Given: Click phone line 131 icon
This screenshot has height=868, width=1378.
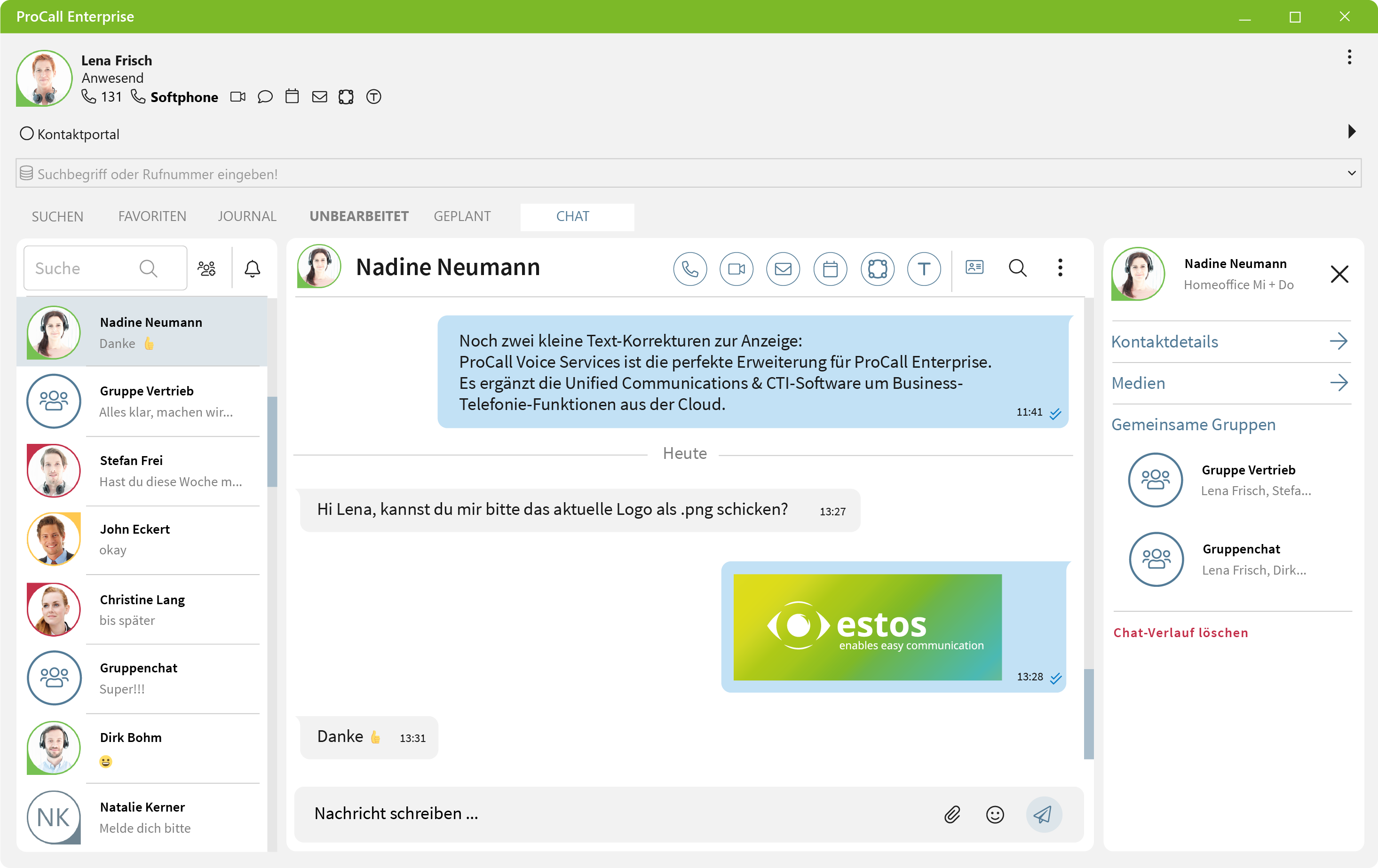Looking at the screenshot, I should pos(88,96).
